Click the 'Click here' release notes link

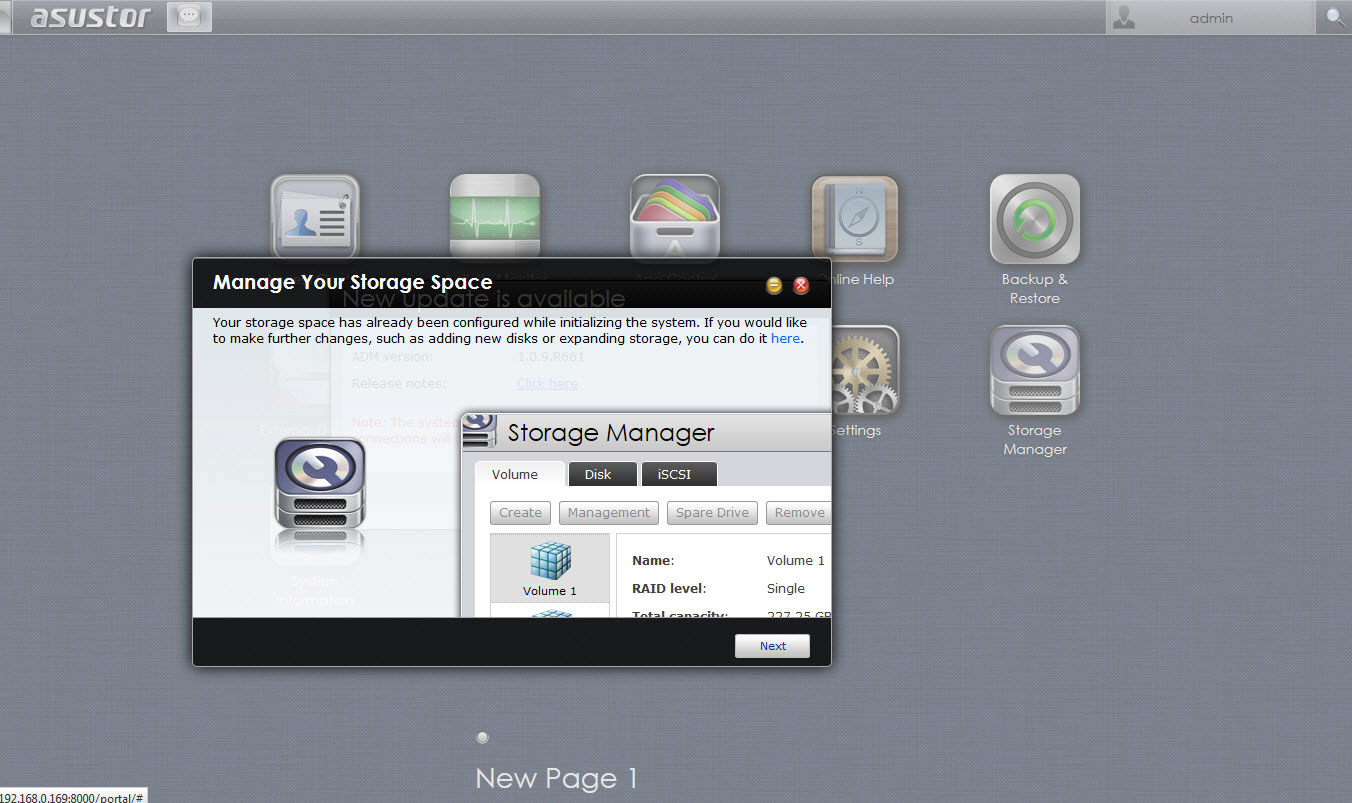point(547,383)
